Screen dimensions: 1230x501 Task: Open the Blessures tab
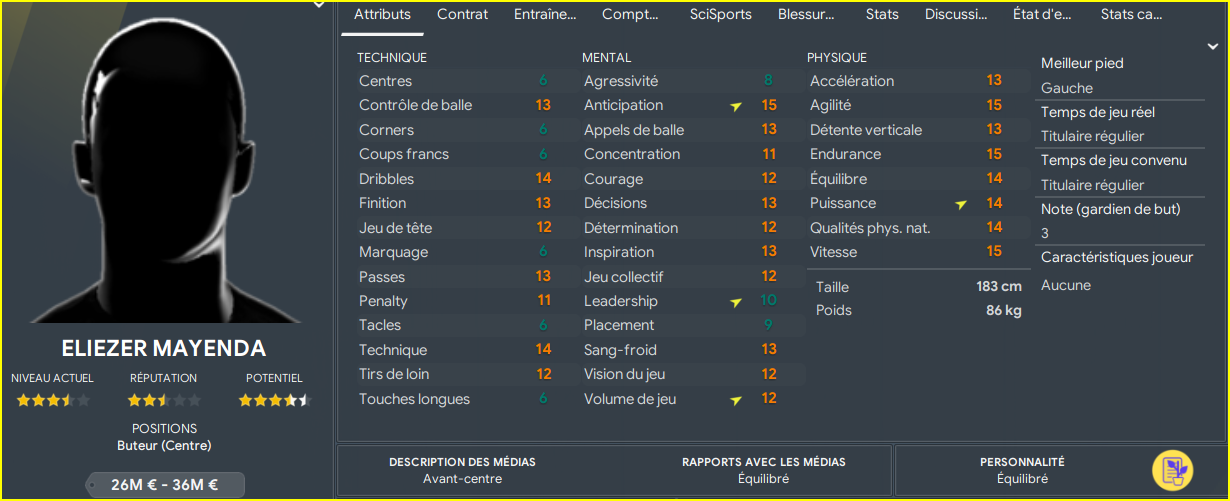(x=805, y=14)
